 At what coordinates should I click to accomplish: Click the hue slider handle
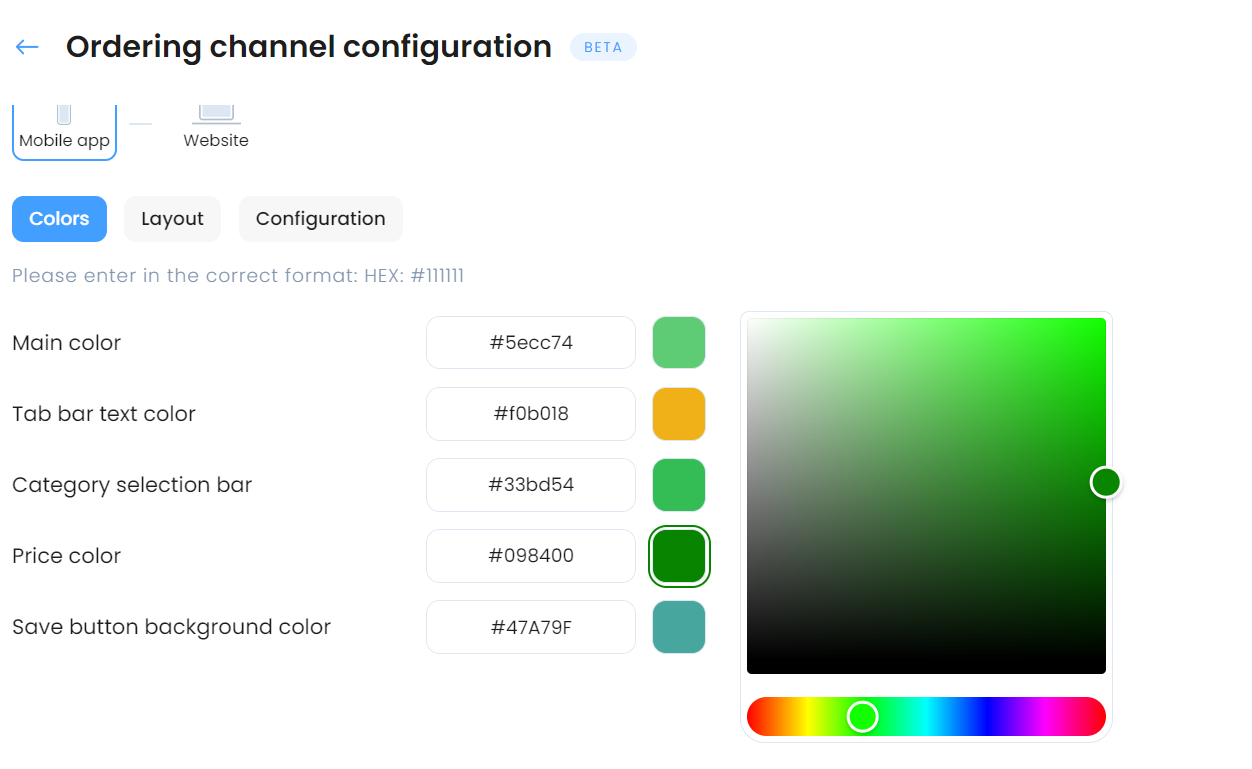pyautogui.click(x=862, y=716)
